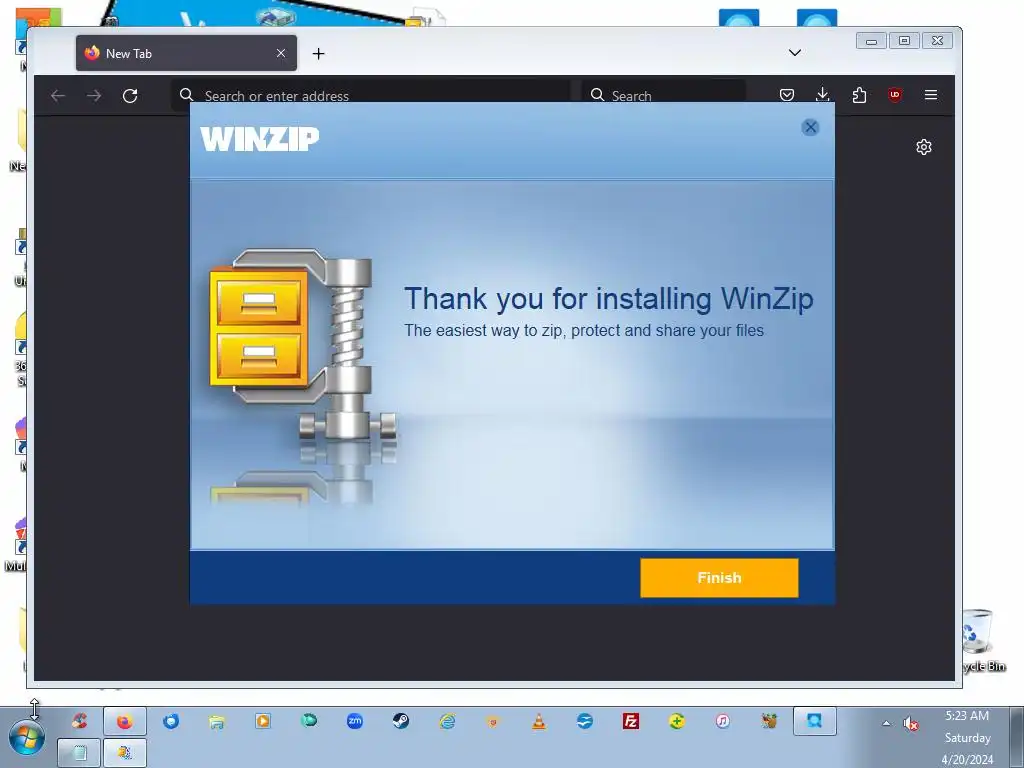The width and height of the screenshot is (1024, 768).
Task: Open FileZilla from the taskbar
Action: click(x=631, y=721)
